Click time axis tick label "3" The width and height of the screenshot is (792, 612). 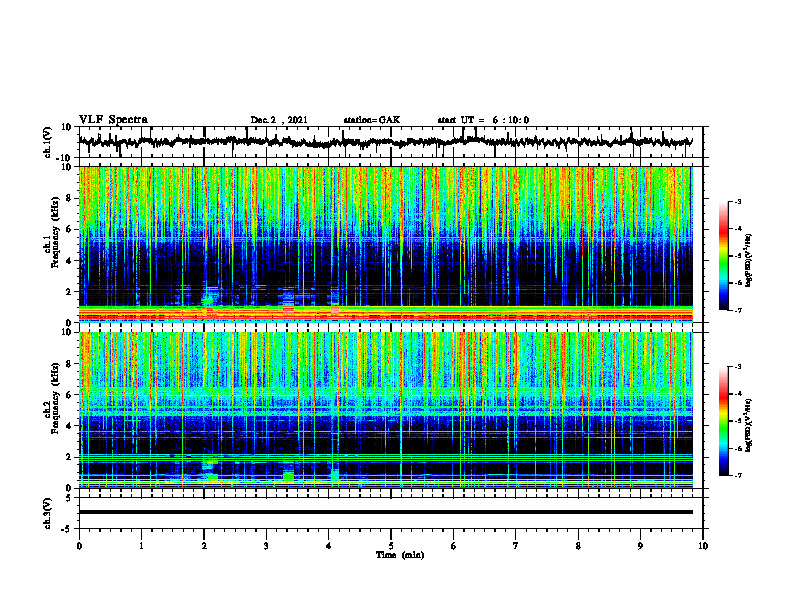pyautogui.click(x=266, y=546)
